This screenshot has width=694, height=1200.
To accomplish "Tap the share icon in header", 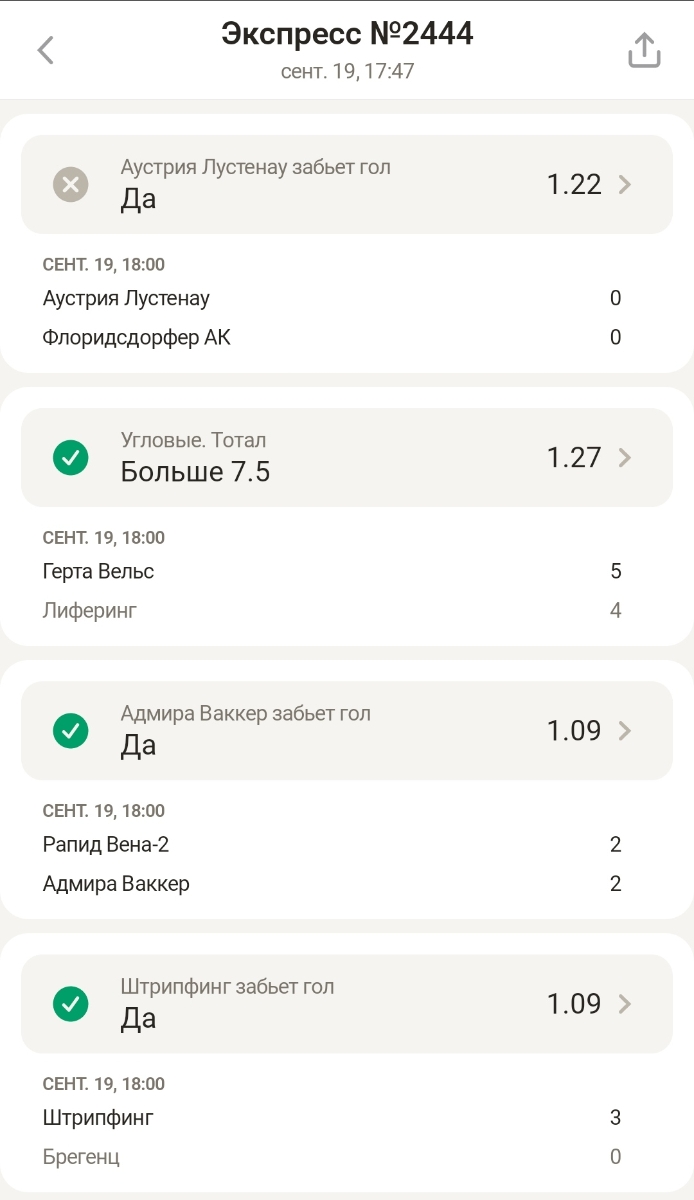I will [x=644, y=50].
